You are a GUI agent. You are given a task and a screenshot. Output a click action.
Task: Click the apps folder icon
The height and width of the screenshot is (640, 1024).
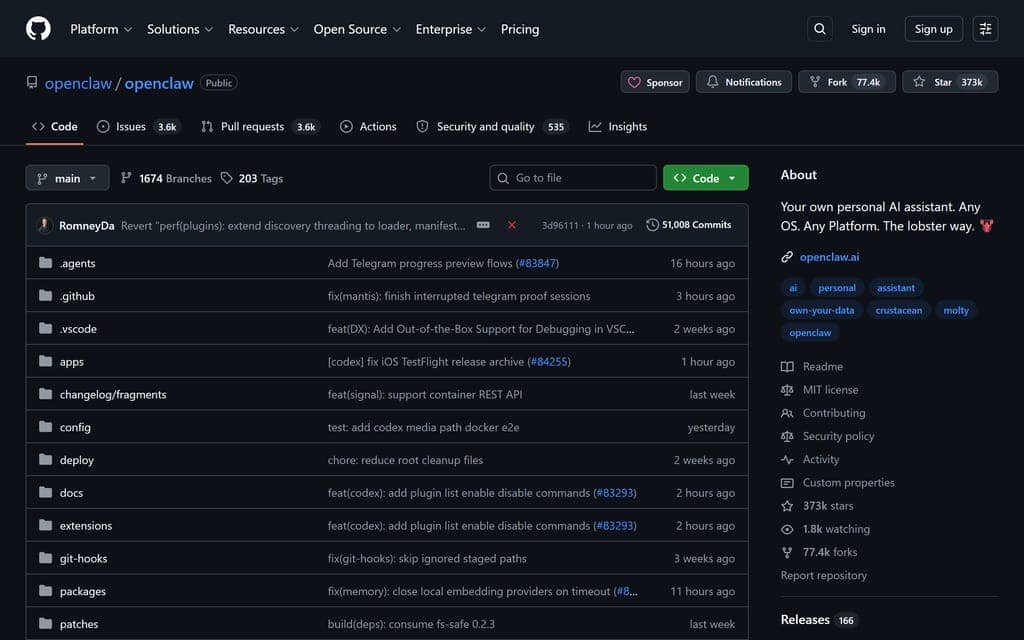[x=45, y=361]
